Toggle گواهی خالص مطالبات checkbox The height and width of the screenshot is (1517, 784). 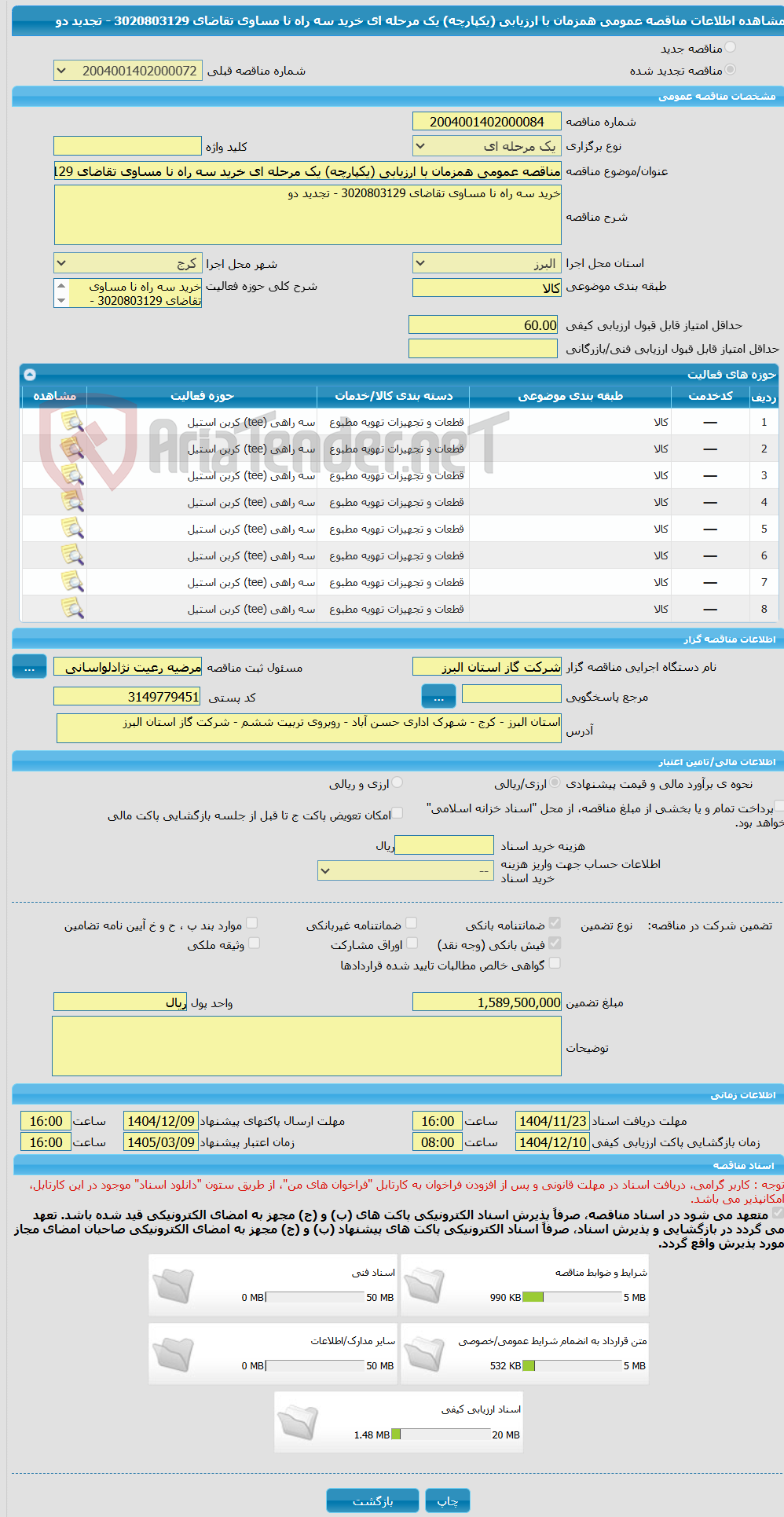[555, 964]
